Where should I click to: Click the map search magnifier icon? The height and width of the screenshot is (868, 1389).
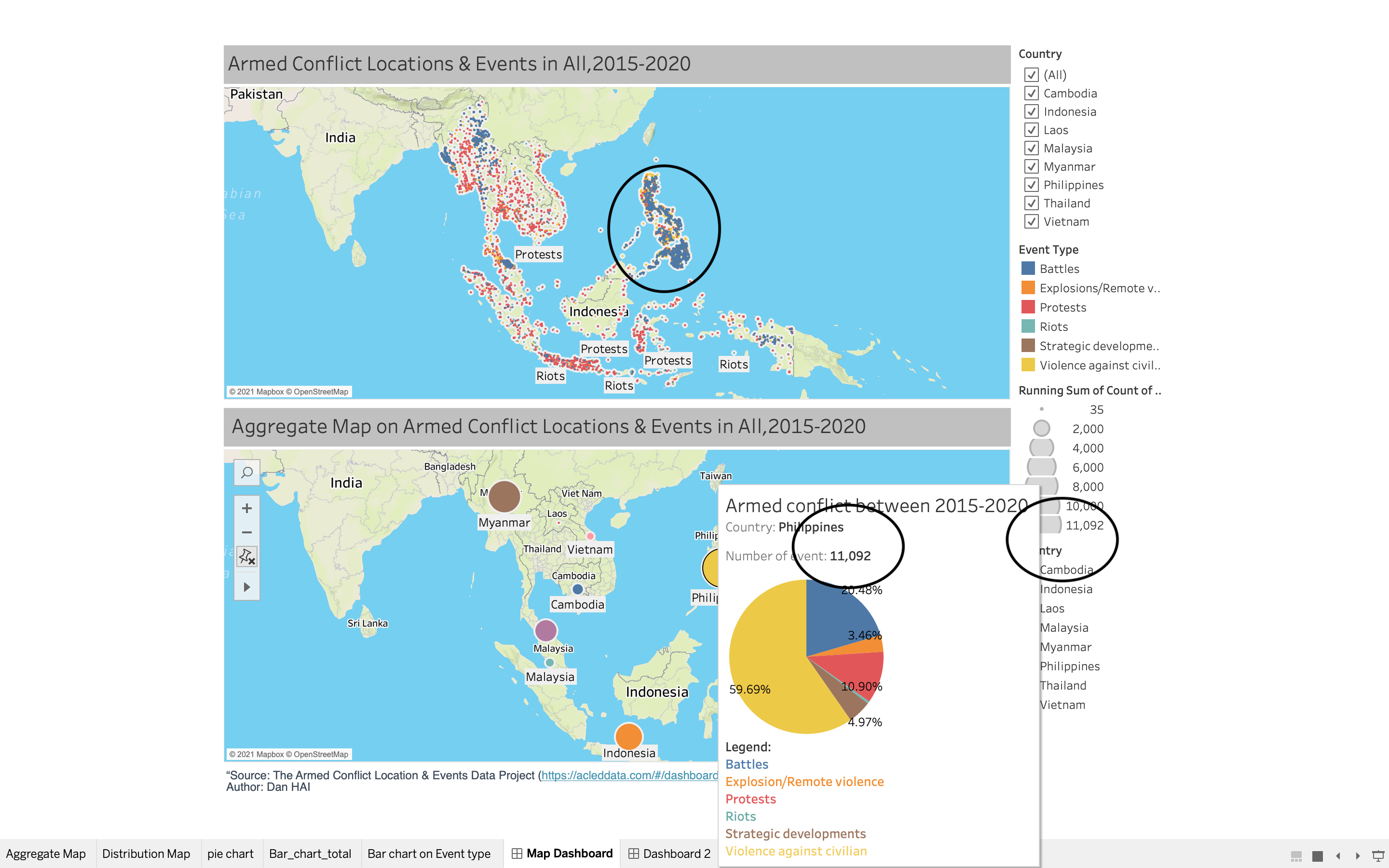pyautogui.click(x=247, y=473)
